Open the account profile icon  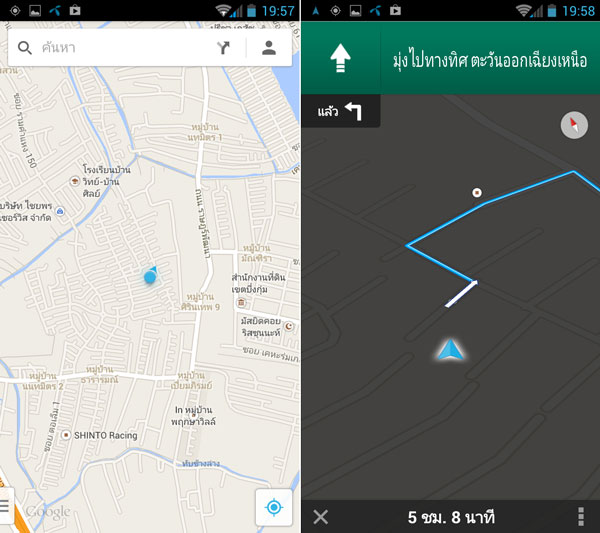point(269,48)
